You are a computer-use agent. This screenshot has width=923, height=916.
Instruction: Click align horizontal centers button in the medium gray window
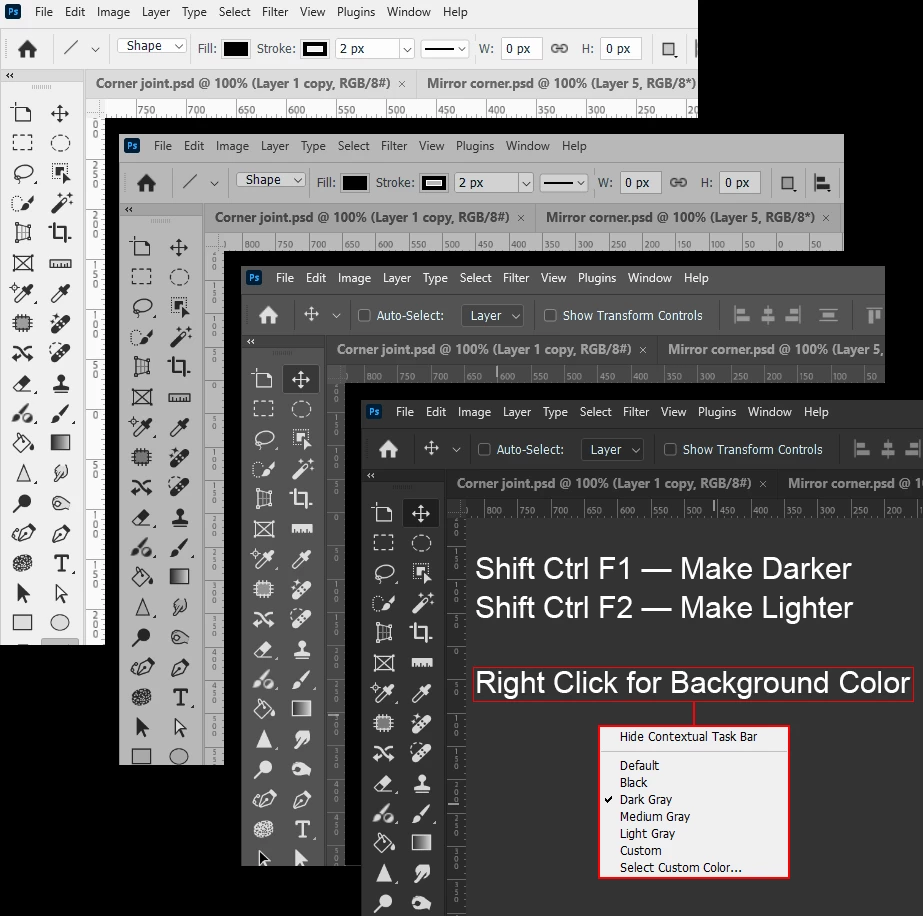coord(768,316)
